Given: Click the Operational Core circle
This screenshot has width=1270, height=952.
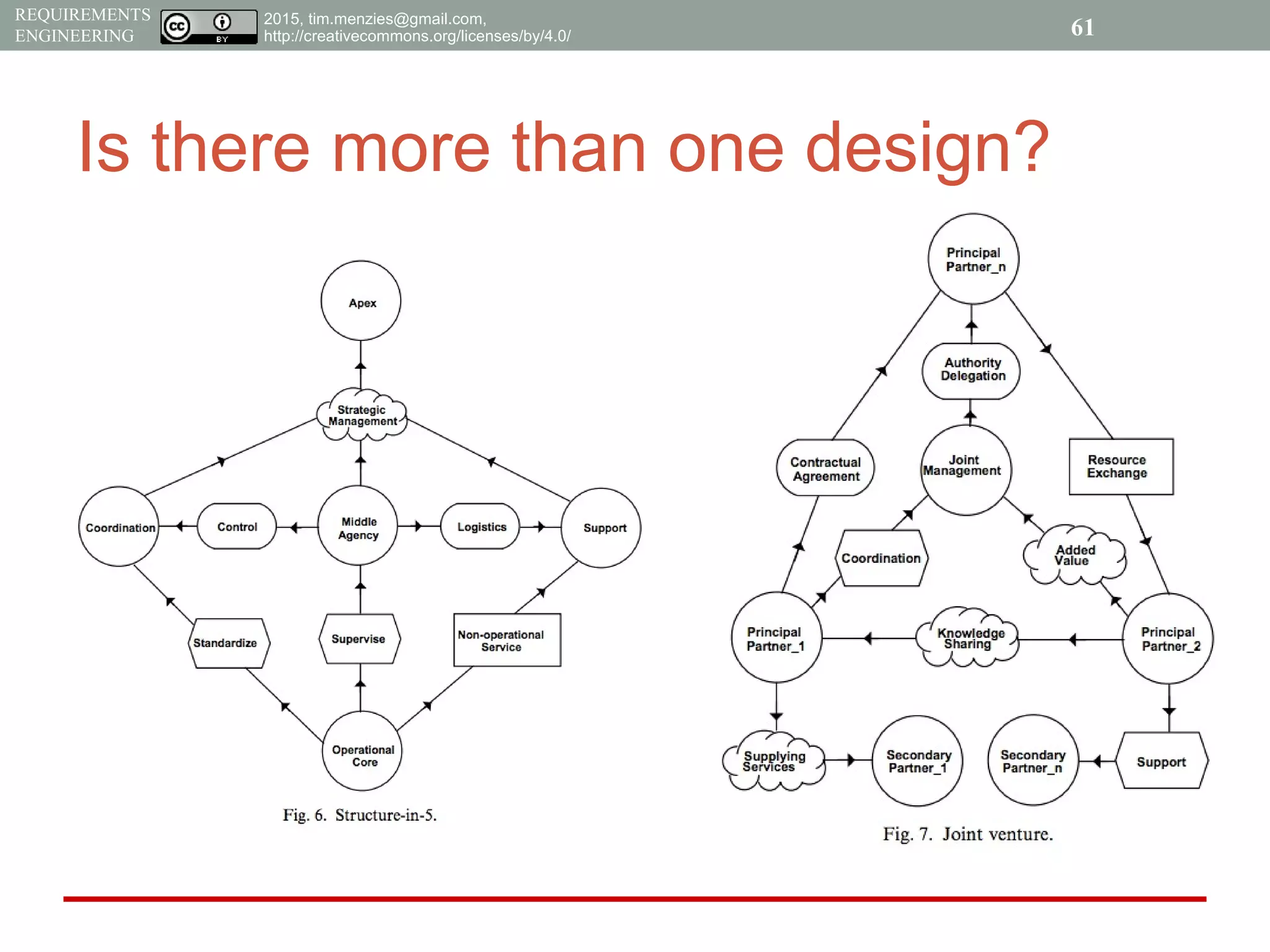Looking at the screenshot, I should [362, 751].
